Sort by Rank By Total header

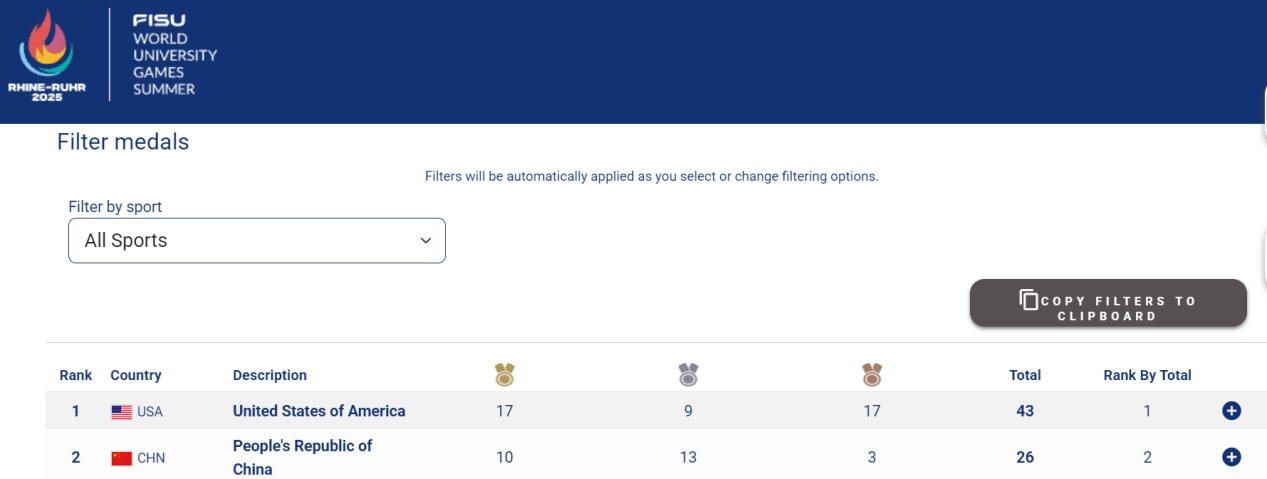click(1147, 375)
